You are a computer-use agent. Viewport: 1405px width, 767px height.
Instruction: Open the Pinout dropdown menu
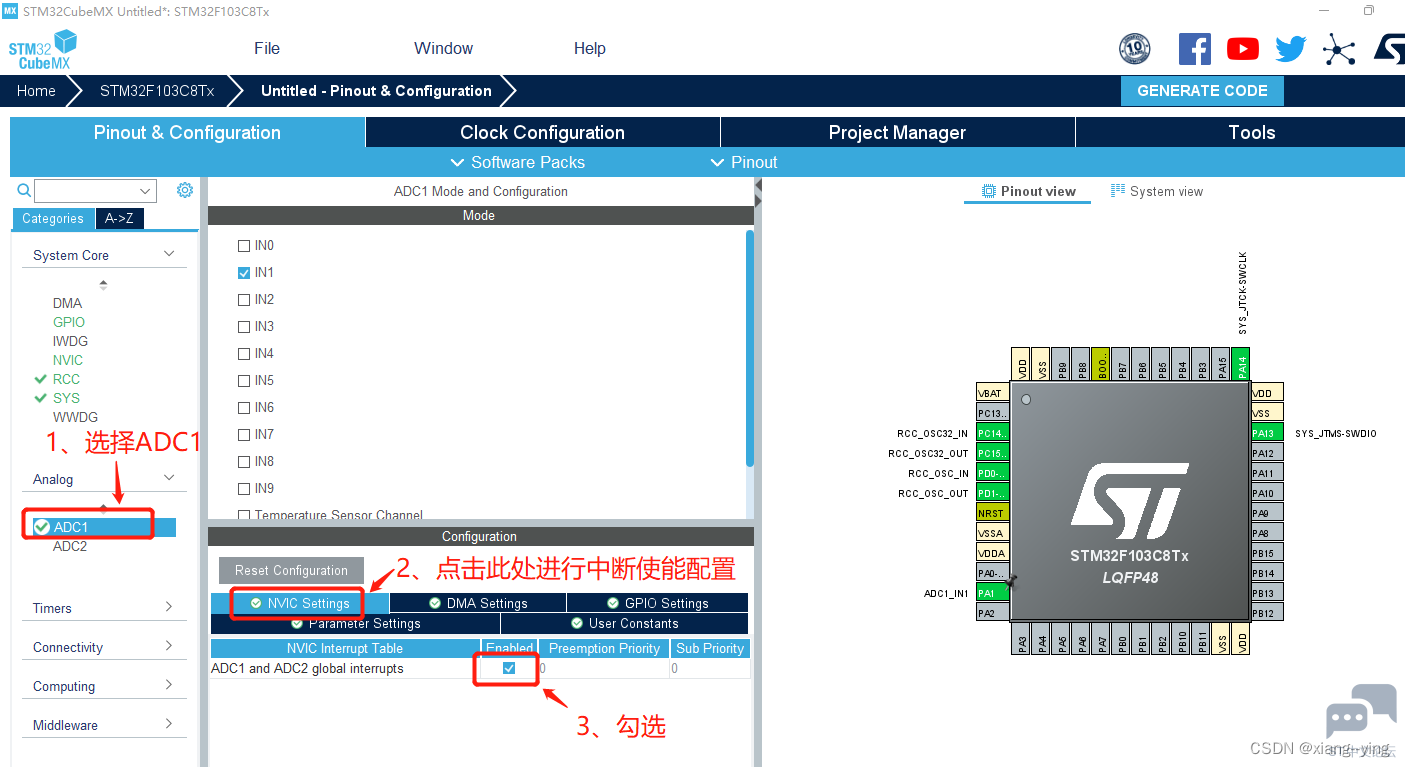click(x=743, y=162)
